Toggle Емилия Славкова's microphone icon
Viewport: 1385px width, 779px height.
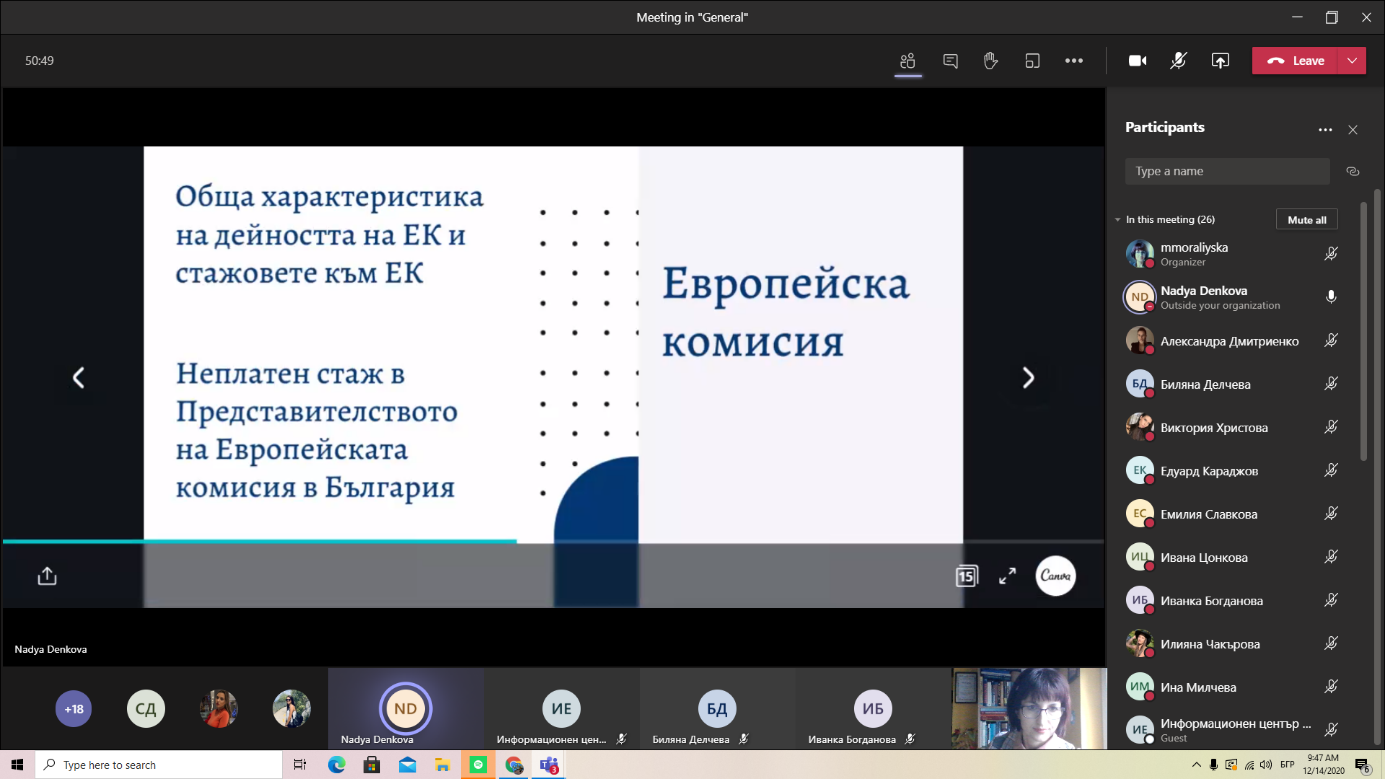(x=1331, y=514)
